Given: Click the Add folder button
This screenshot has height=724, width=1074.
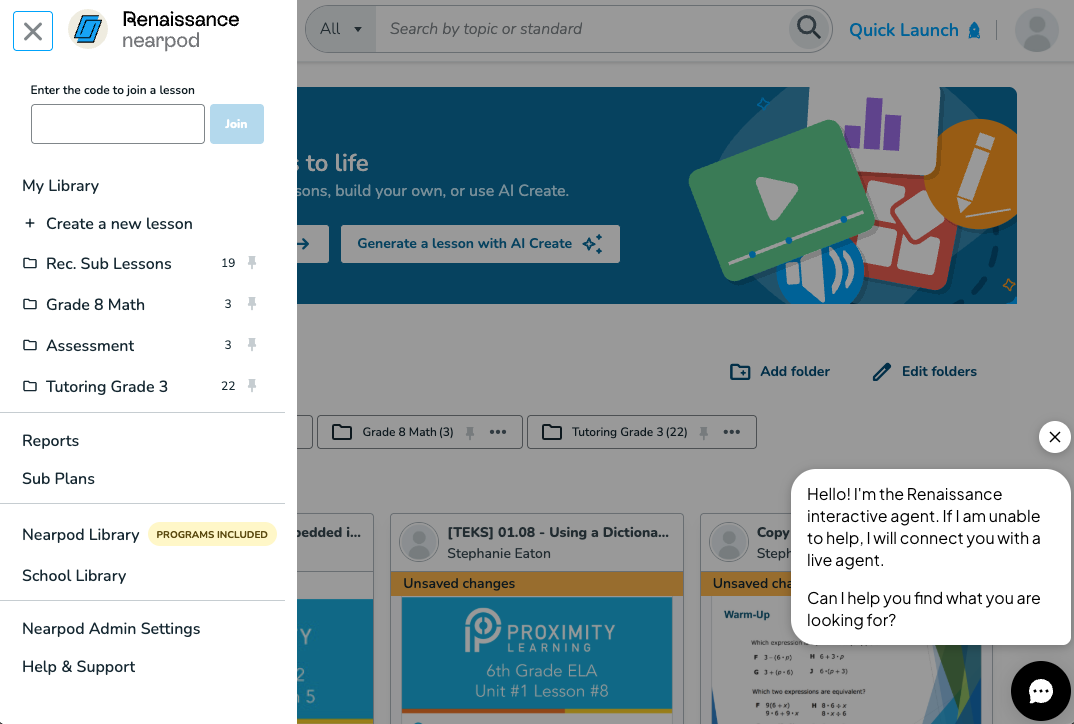Looking at the screenshot, I should (779, 372).
